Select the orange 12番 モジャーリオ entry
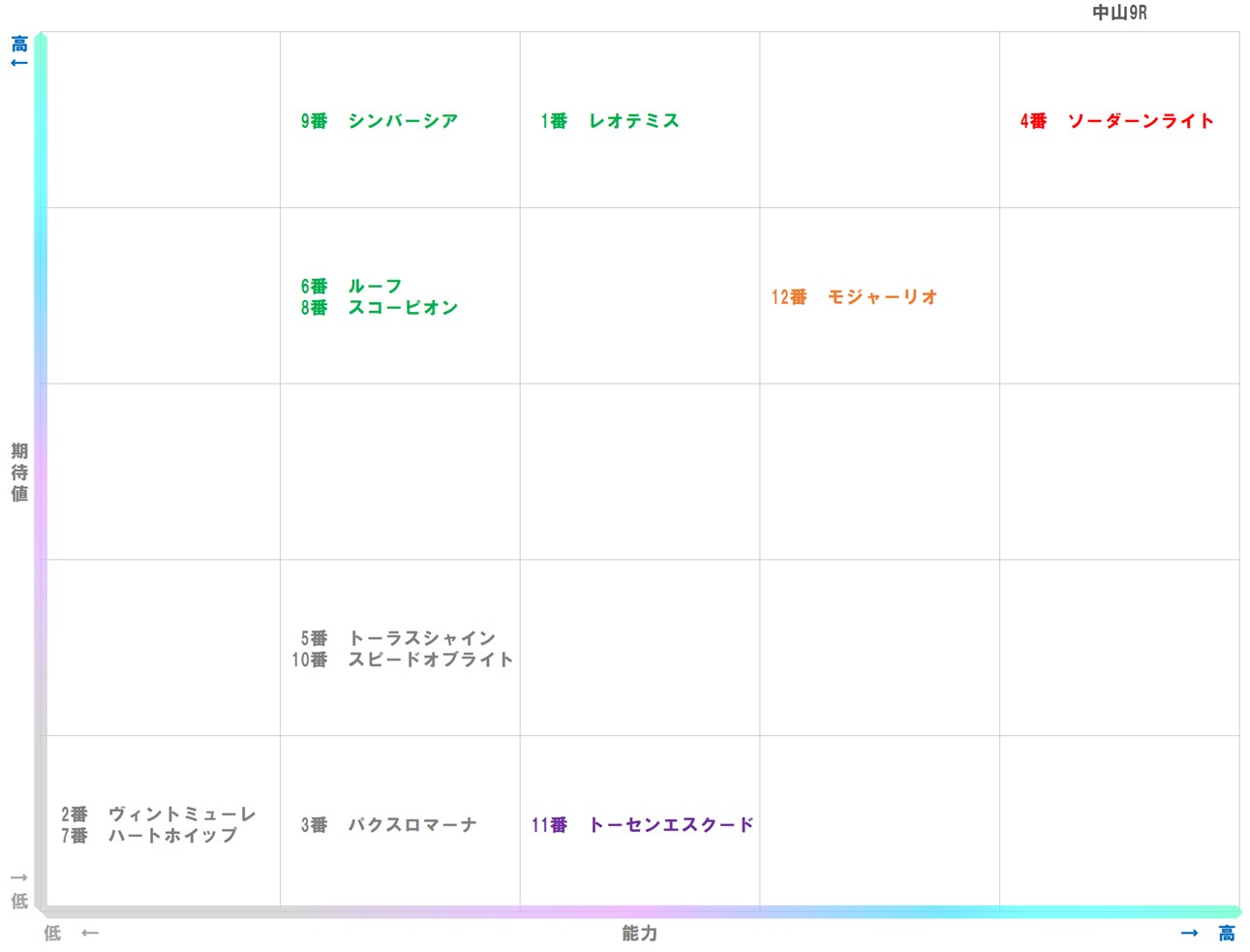Viewport: 1250px width, 952px height. point(853,297)
